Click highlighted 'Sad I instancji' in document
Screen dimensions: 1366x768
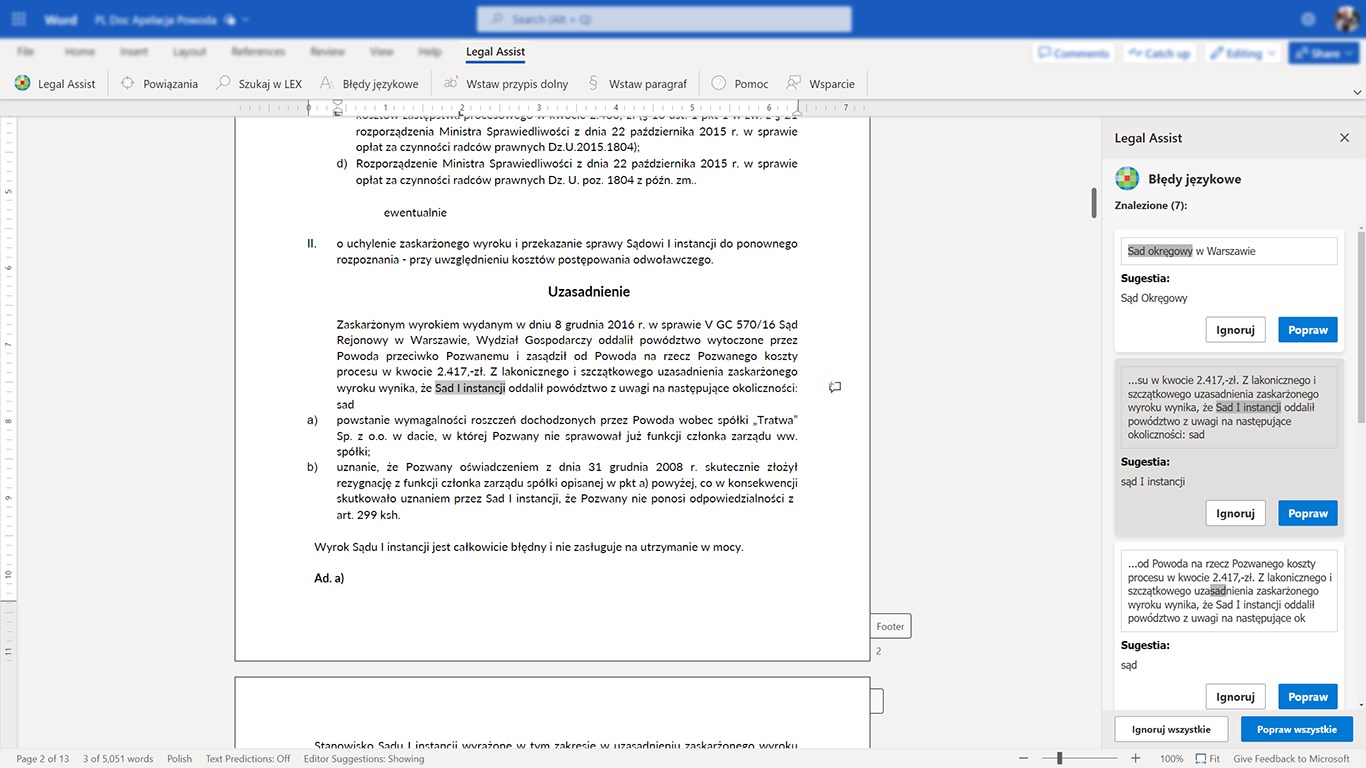[x=471, y=388]
